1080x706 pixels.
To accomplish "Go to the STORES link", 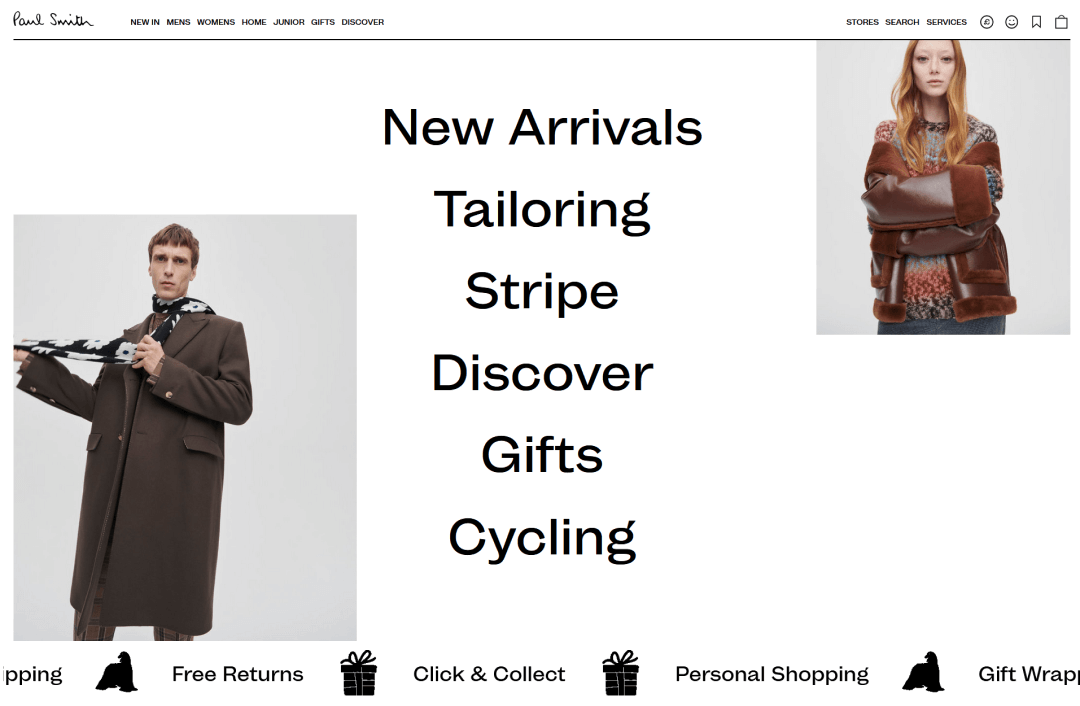I will 862,22.
